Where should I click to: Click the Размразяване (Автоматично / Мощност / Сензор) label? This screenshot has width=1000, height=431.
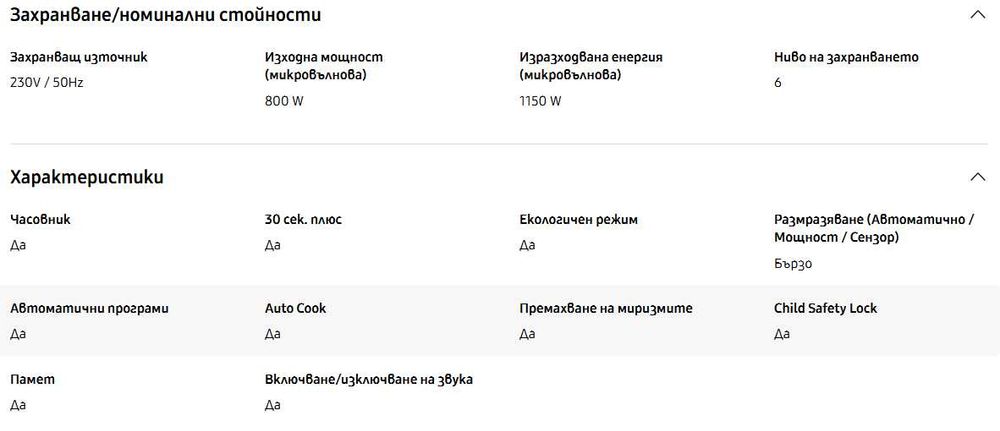pos(874,228)
